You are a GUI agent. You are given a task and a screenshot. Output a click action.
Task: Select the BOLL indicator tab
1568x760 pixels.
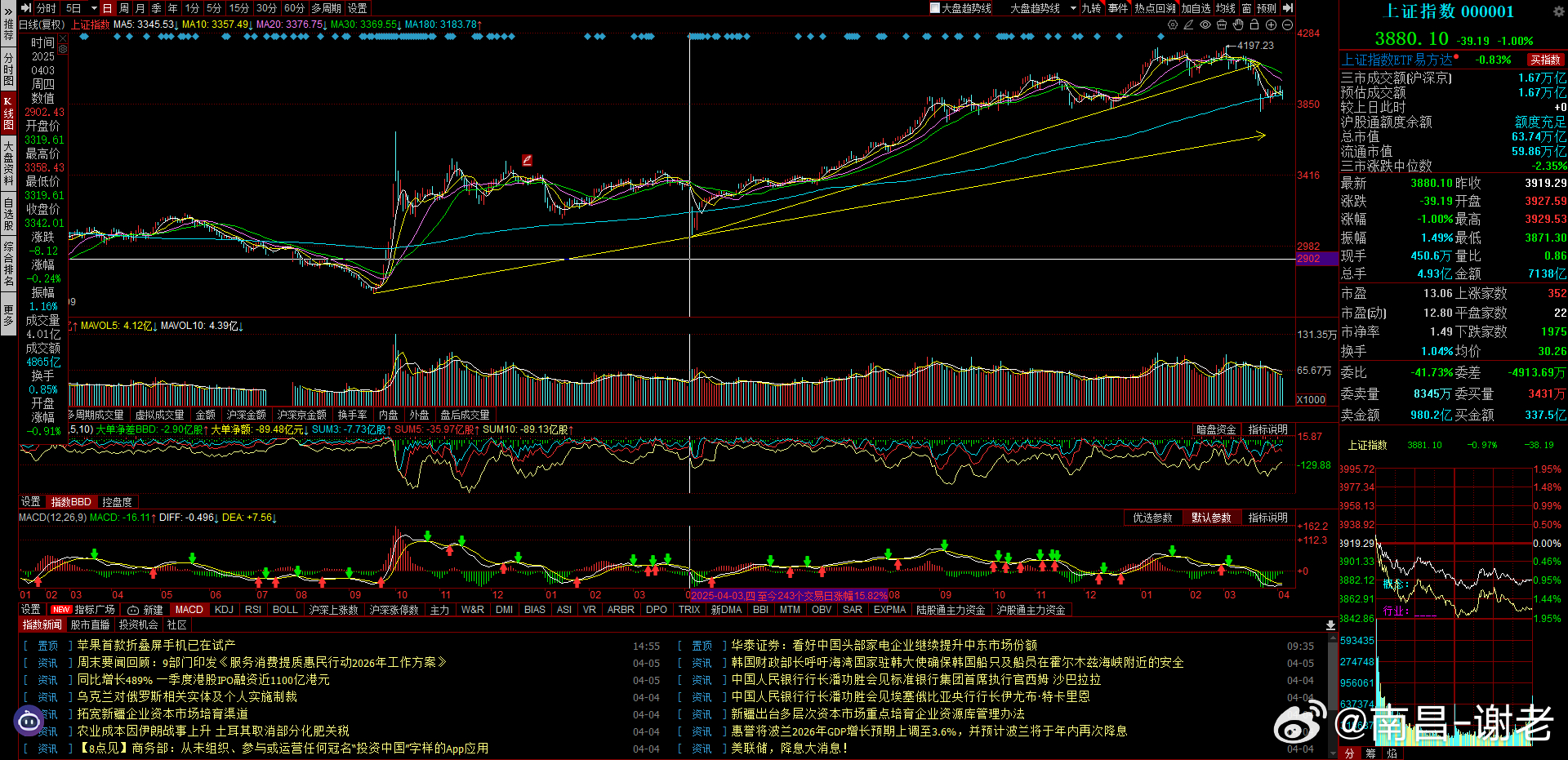(x=285, y=610)
